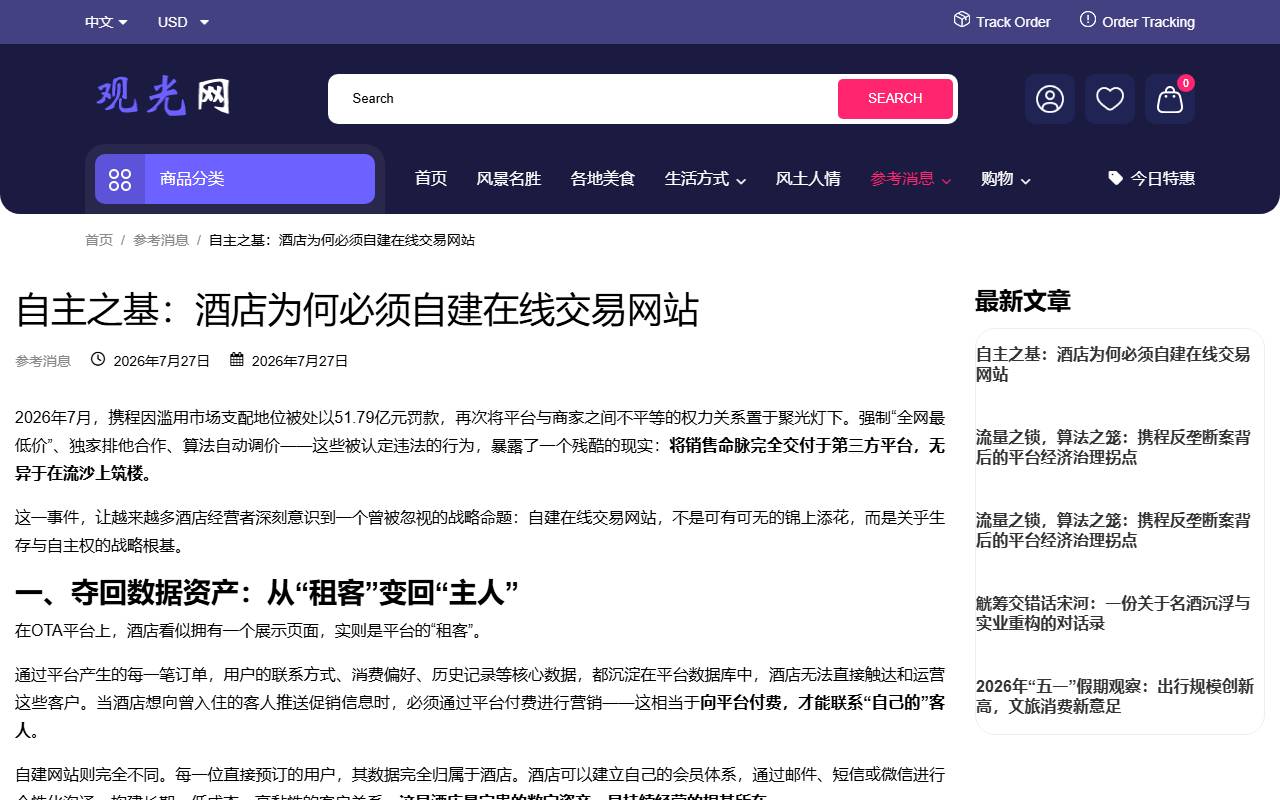This screenshot has width=1280, height=800.
Task: Open the 风土人情 menu item
Action: coord(808,178)
